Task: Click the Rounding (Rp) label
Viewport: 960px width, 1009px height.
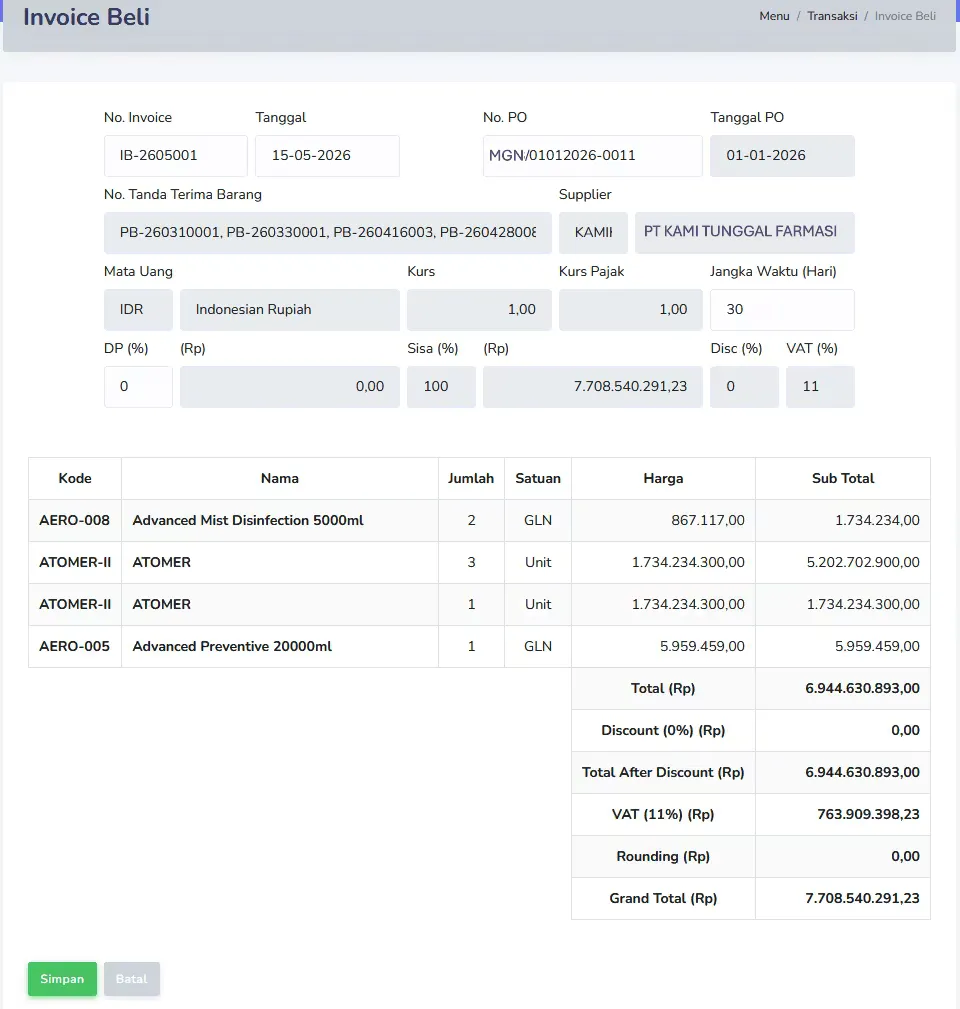Action: click(x=663, y=856)
